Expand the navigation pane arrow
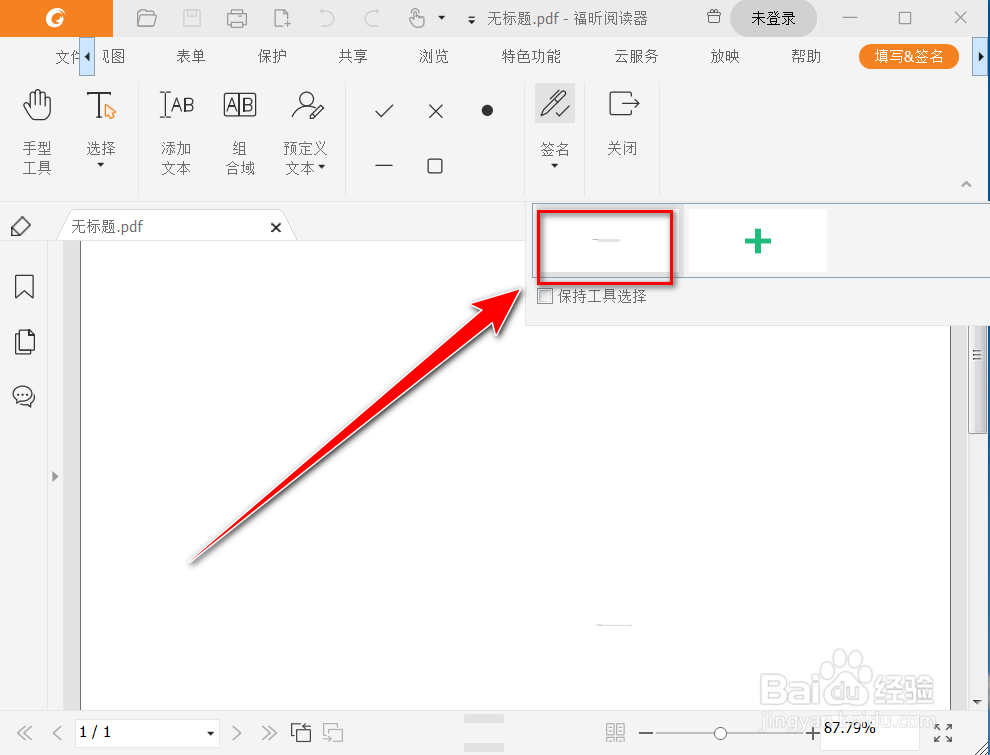 (x=55, y=476)
